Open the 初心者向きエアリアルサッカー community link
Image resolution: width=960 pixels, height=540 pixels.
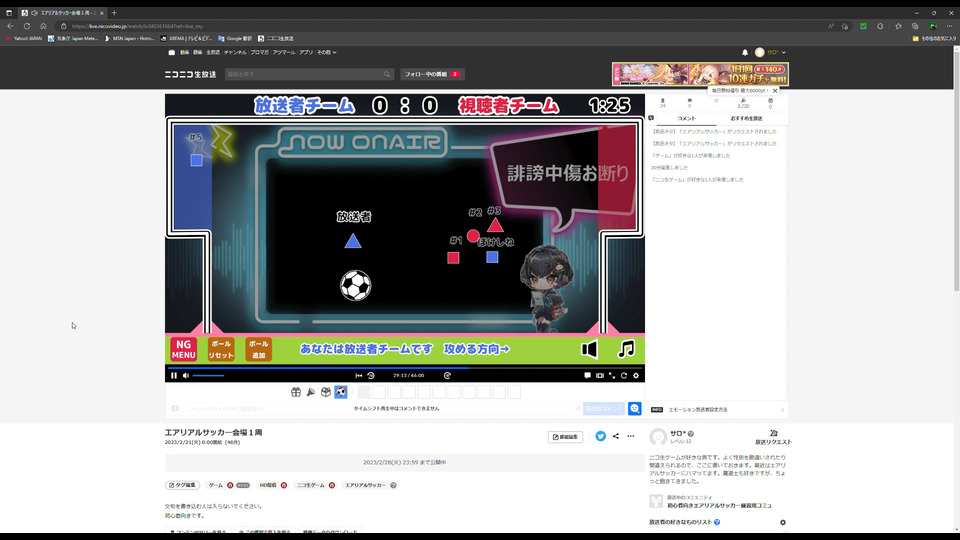(x=719, y=506)
